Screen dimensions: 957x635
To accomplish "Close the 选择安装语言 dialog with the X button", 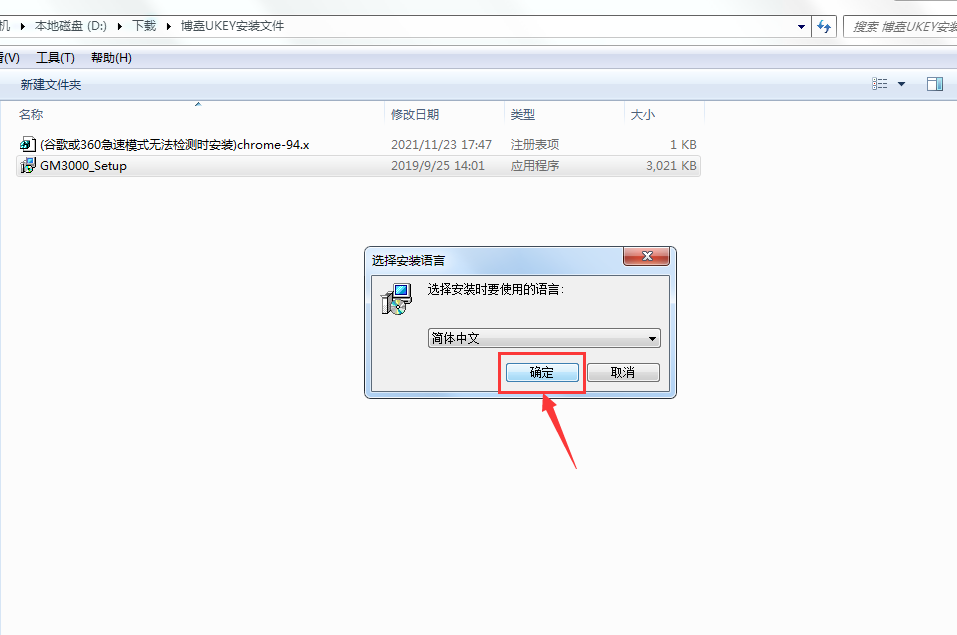I will [x=647, y=256].
